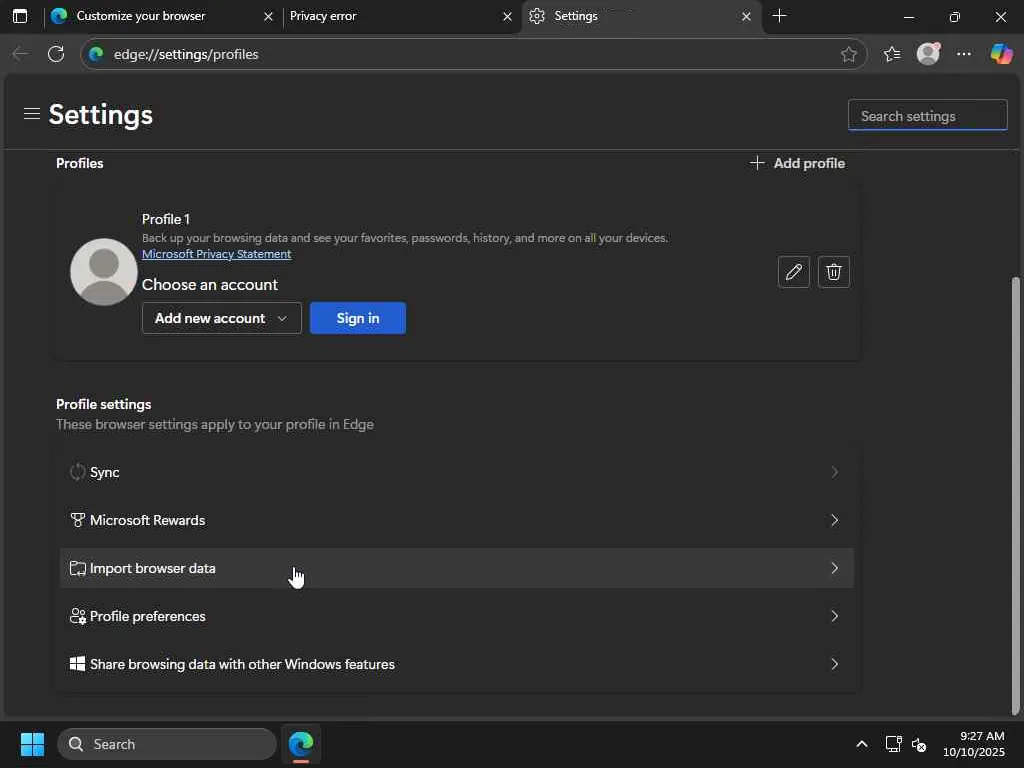Image resolution: width=1024 pixels, height=768 pixels.
Task: Refresh the page with reload icon
Action: (x=56, y=54)
